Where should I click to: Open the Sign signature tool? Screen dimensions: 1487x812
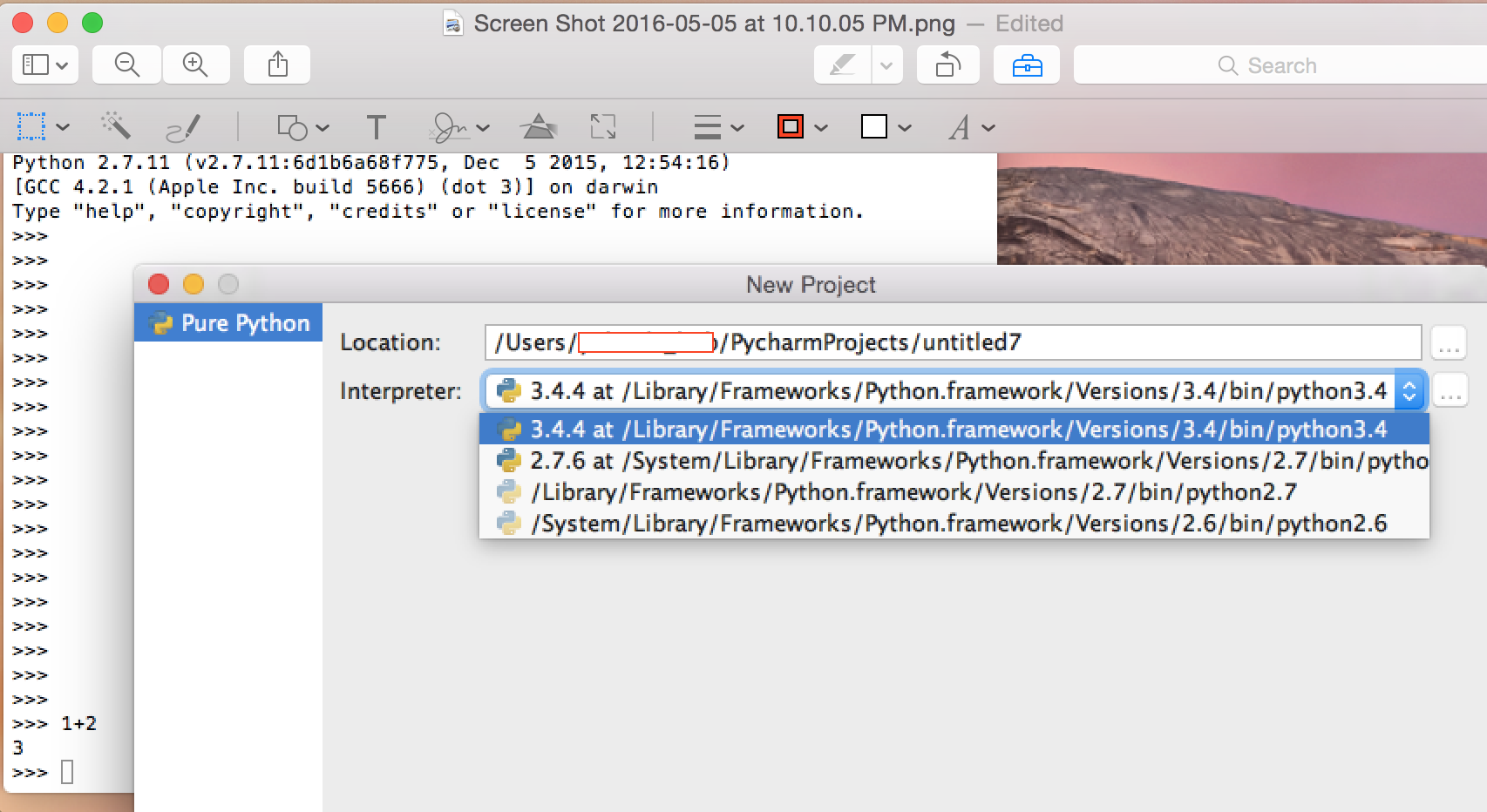(449, 127)
